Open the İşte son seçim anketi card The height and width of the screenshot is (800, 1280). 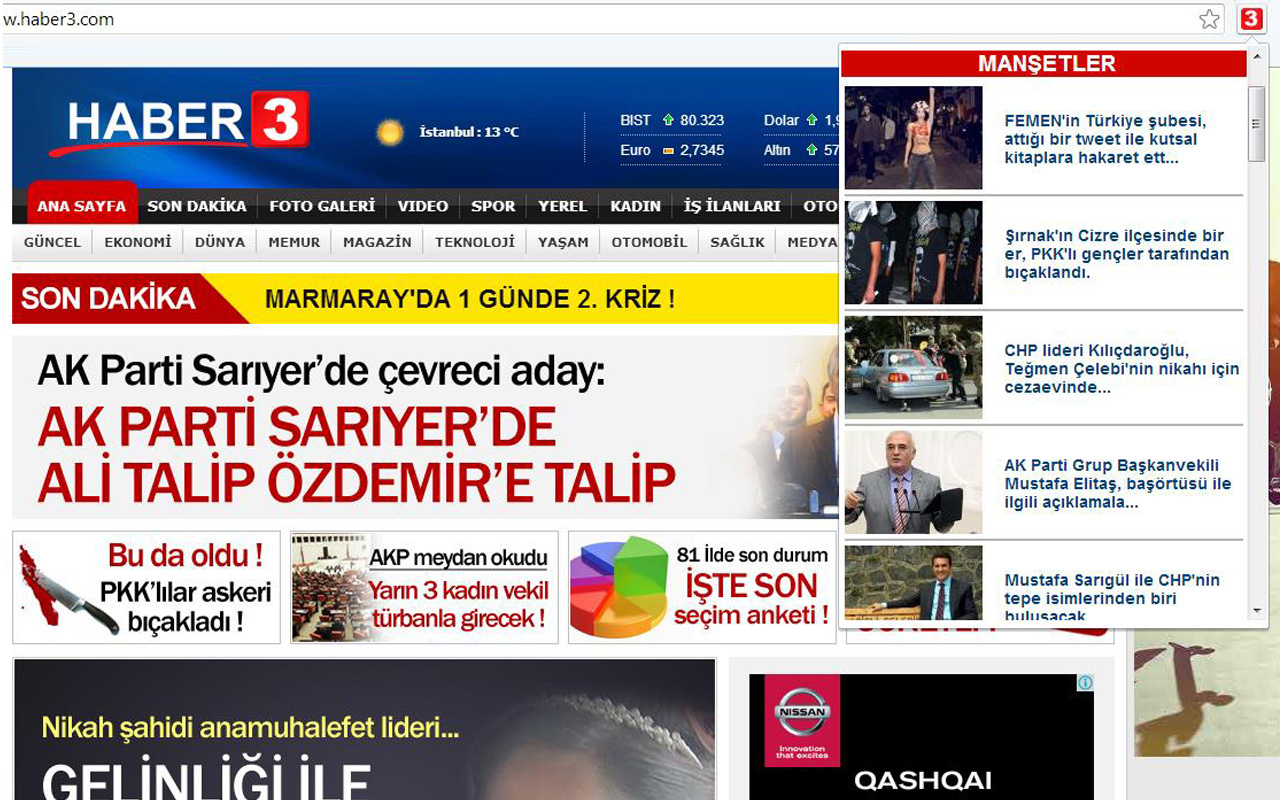[x=702, y=587]
